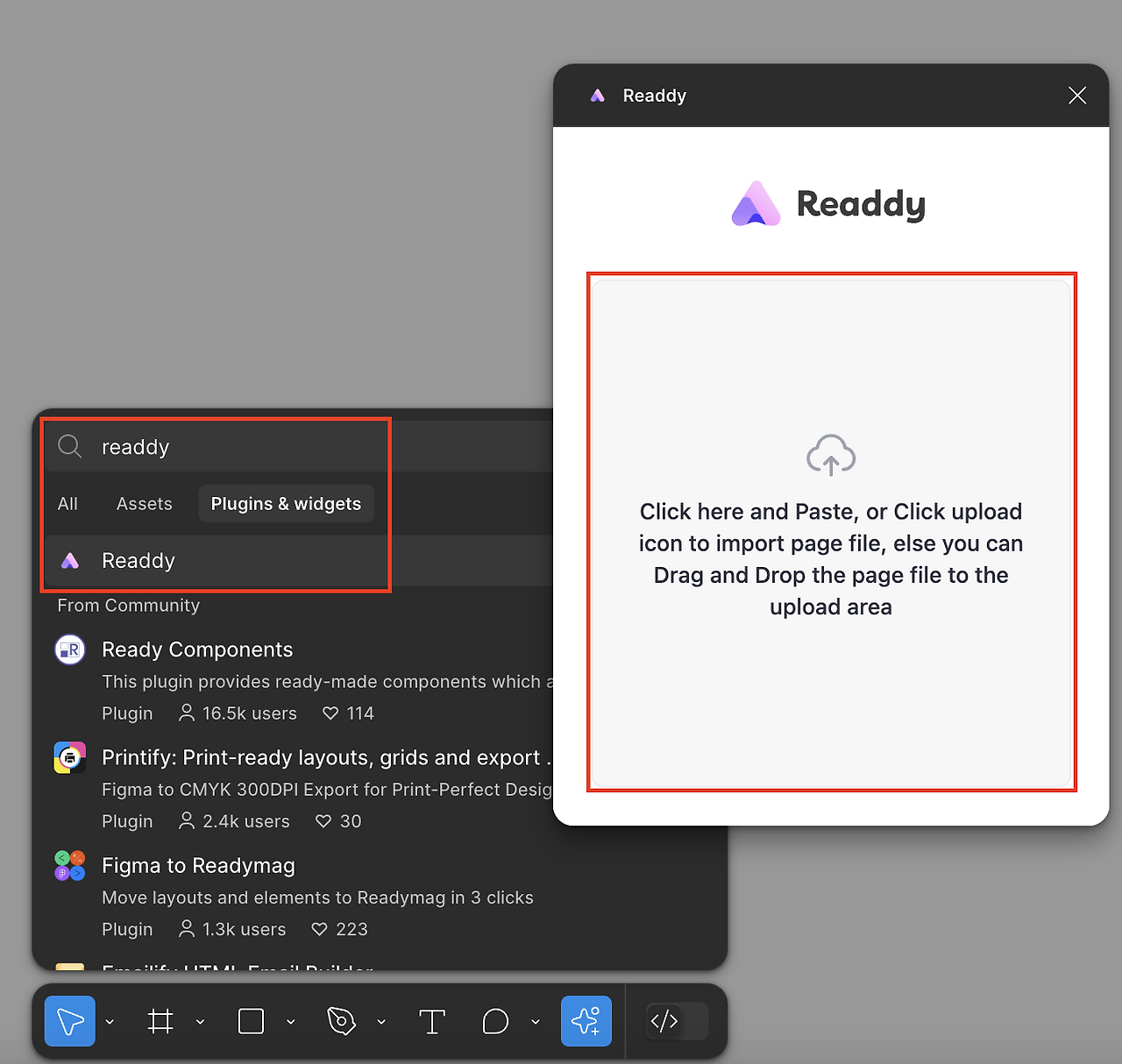Screen dimensions: 1122x1064
Task: Click the 16.5k users person icon
Action: [187, 713]
